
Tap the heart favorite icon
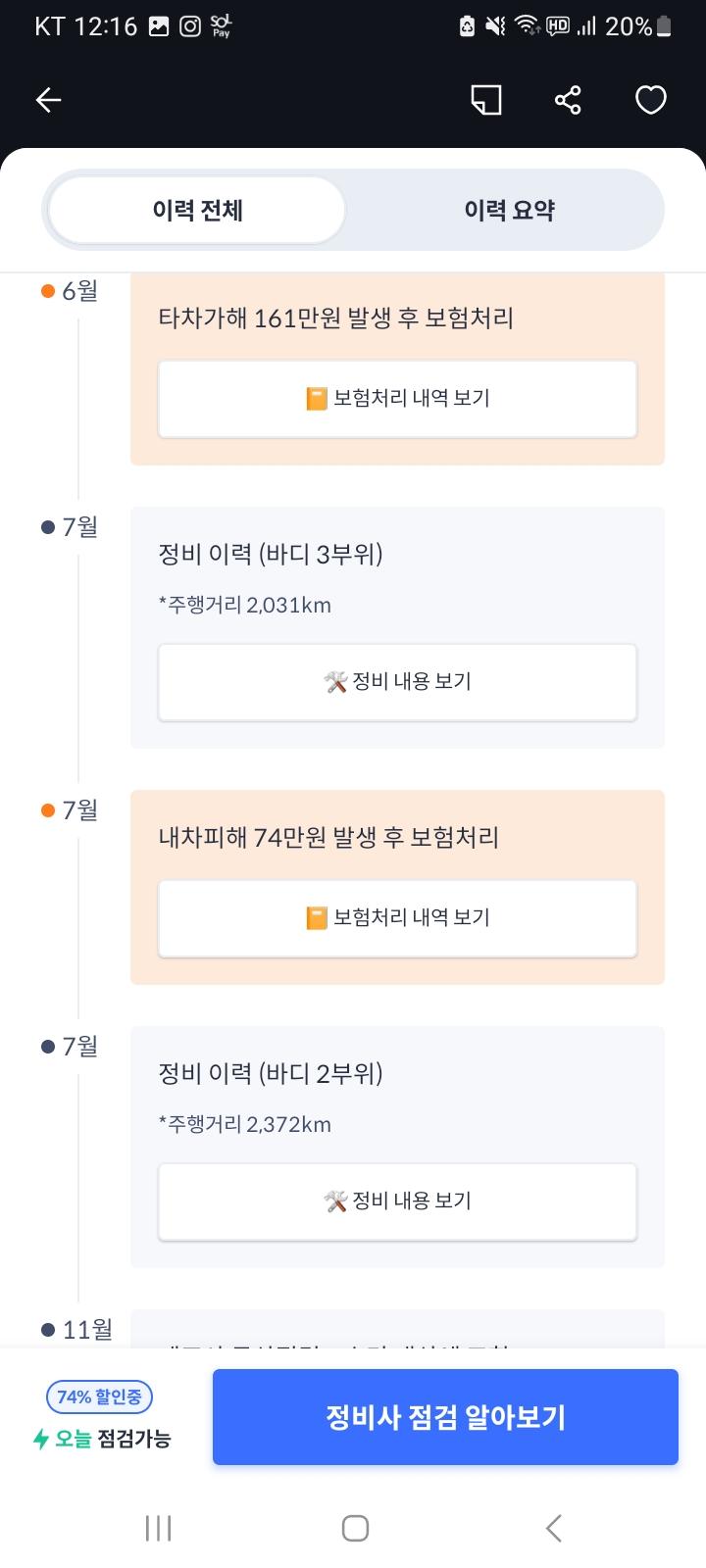coord(651,100)
